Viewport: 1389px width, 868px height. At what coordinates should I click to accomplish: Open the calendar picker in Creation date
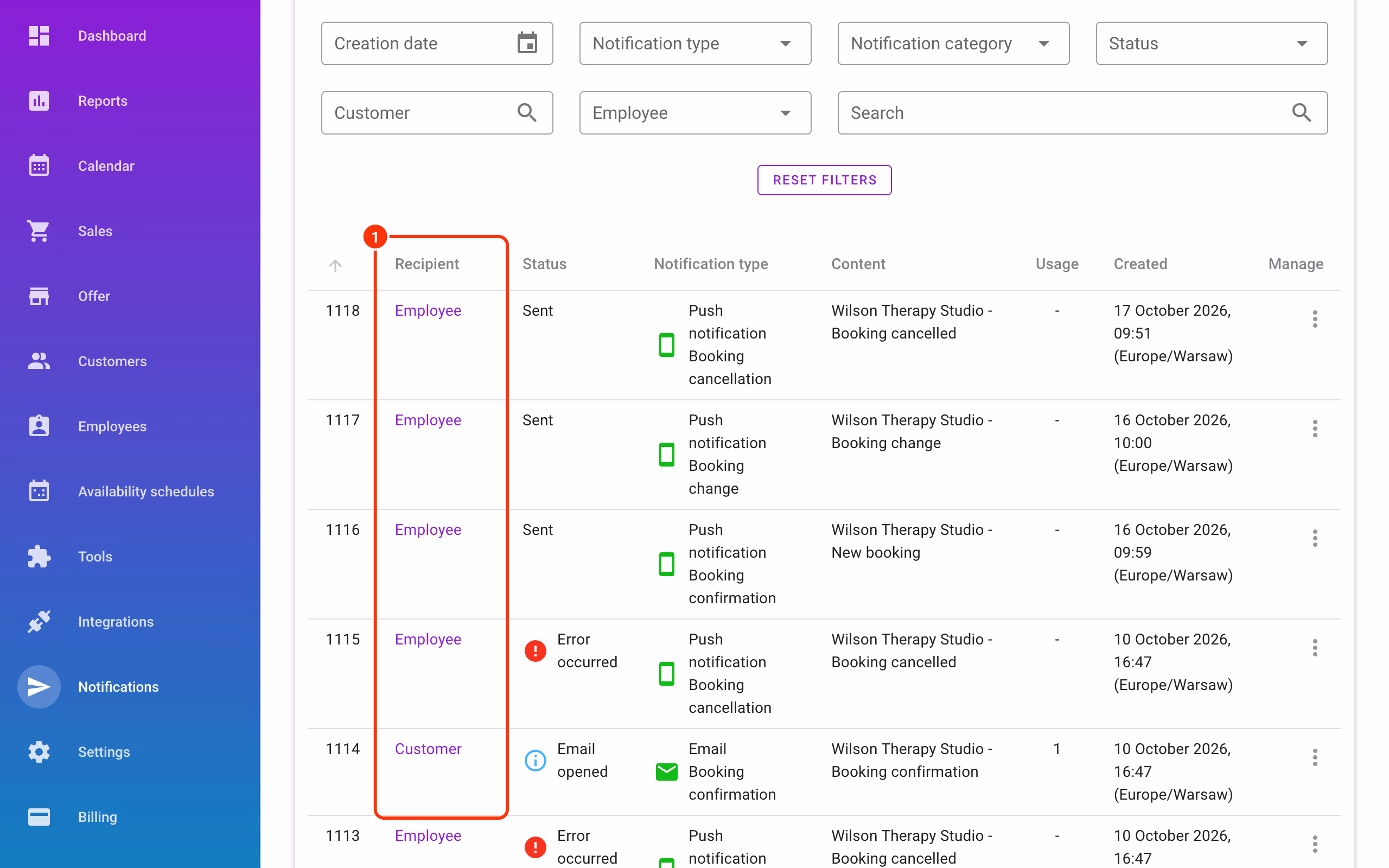[x=527, y=43]
